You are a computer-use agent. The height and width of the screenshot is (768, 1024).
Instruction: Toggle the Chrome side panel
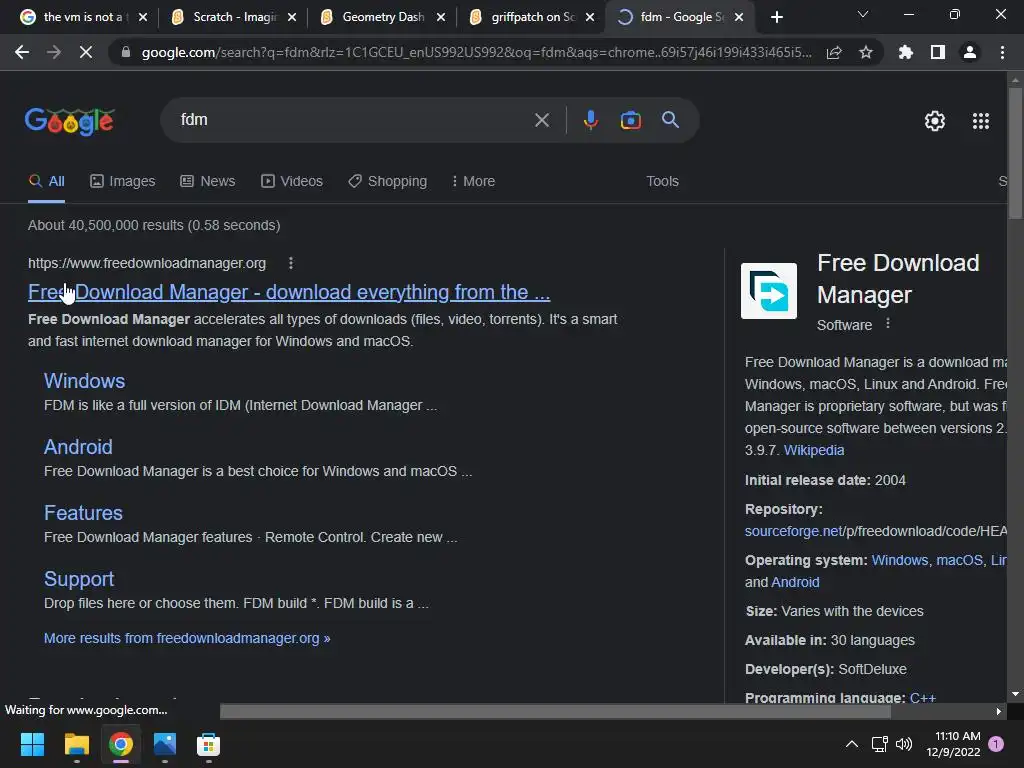938,52
